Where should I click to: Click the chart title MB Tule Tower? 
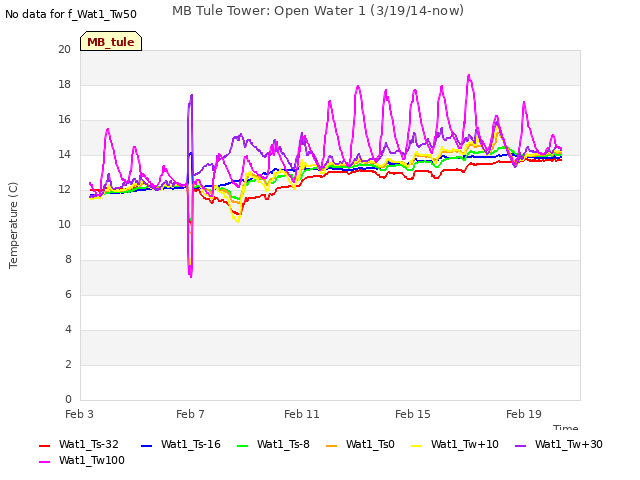pos(318,11)
